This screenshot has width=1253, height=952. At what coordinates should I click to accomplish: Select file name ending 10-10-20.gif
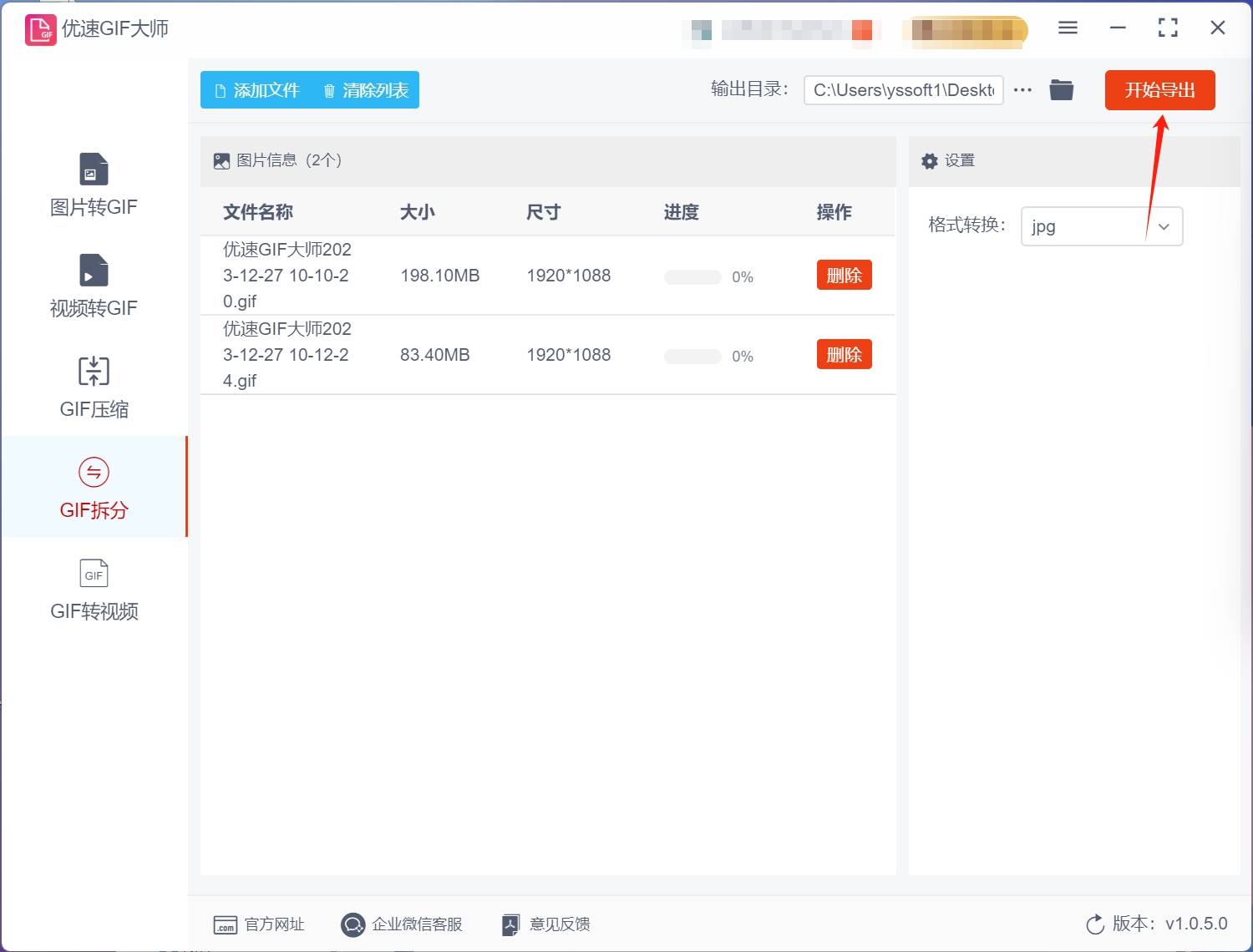pyautogui.click(x=287, y=276)
